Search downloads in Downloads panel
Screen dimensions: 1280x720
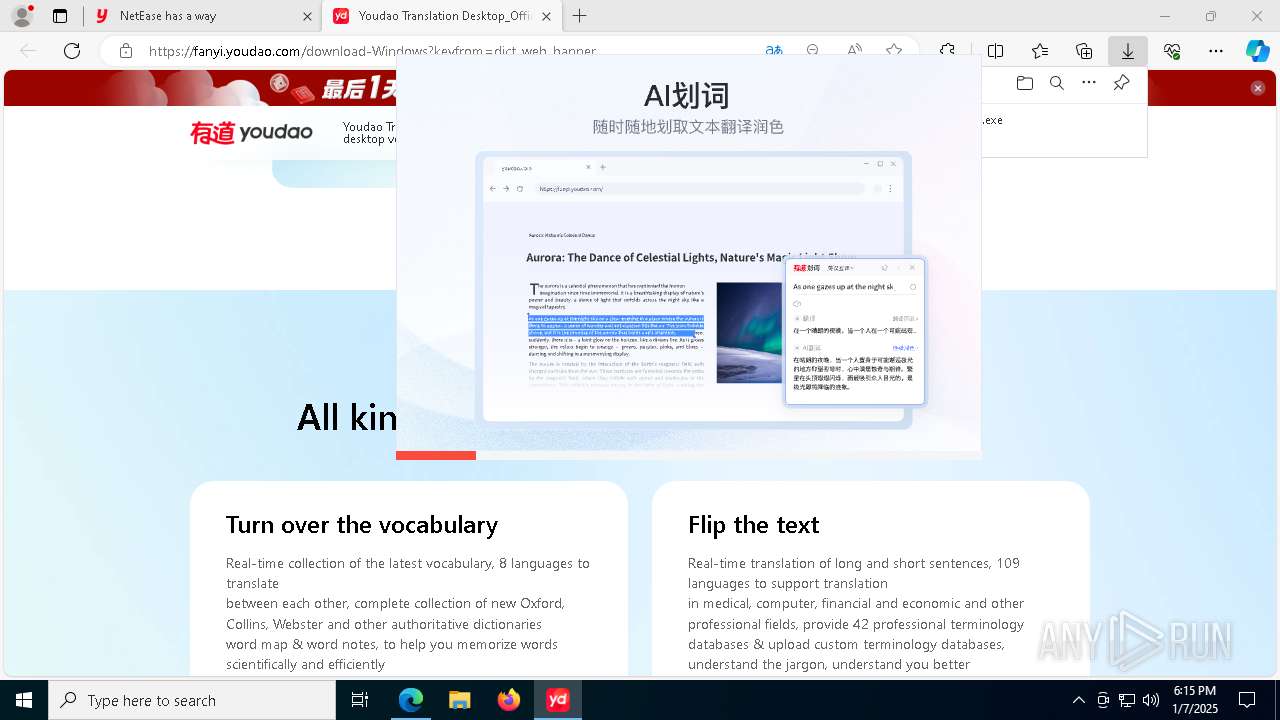click(1057, 83)
